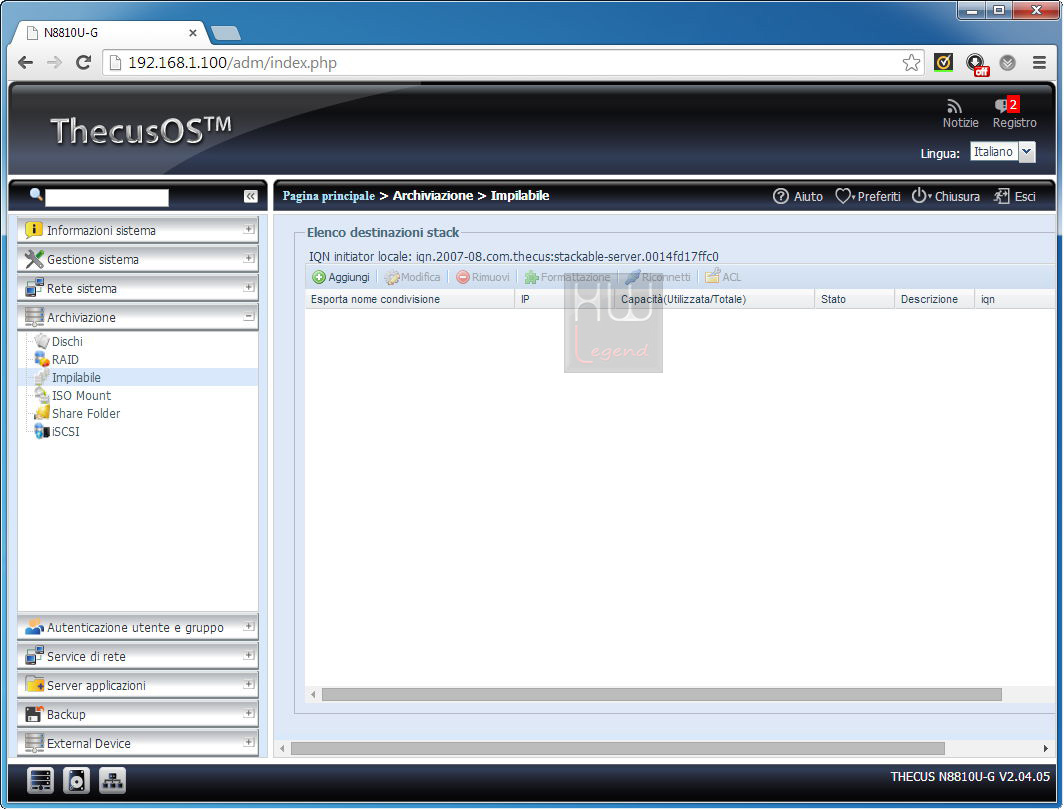Open the Chiusura shutdown menu
Viewport: 1064px width, 810px height.
[945, 196]
